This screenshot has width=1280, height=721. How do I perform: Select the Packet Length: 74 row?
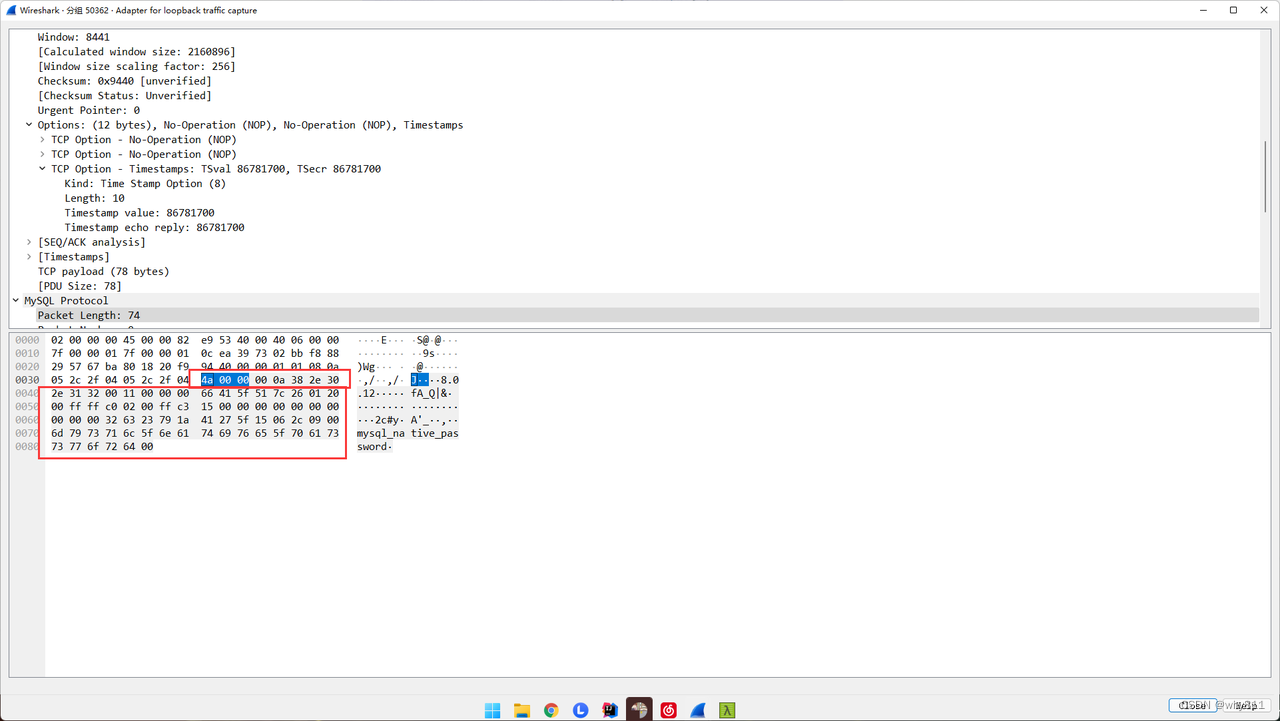(x=634, y=315)
